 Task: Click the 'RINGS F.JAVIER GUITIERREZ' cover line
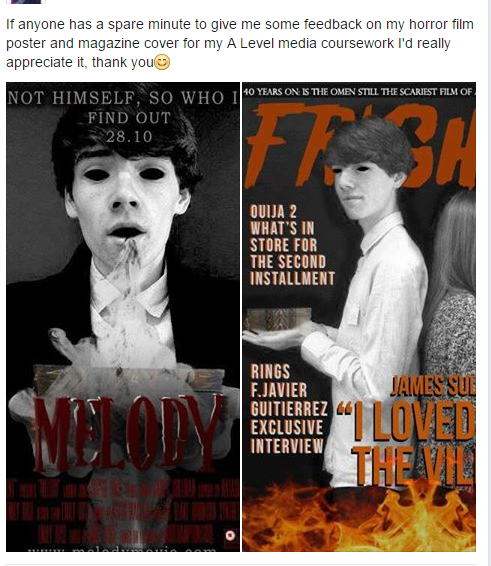coord(289,390)
